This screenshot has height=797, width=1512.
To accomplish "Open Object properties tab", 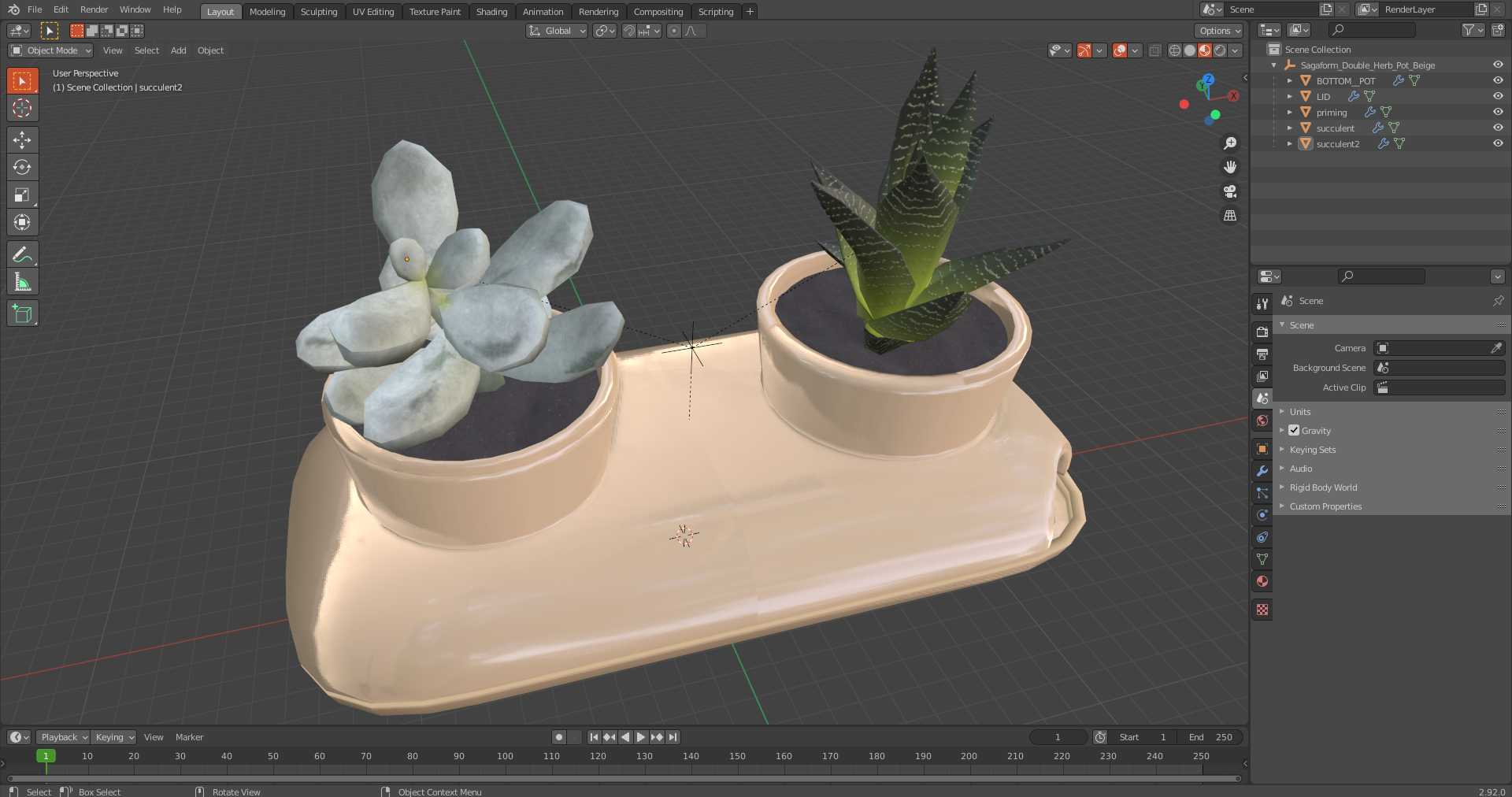I will (1262, 449).
